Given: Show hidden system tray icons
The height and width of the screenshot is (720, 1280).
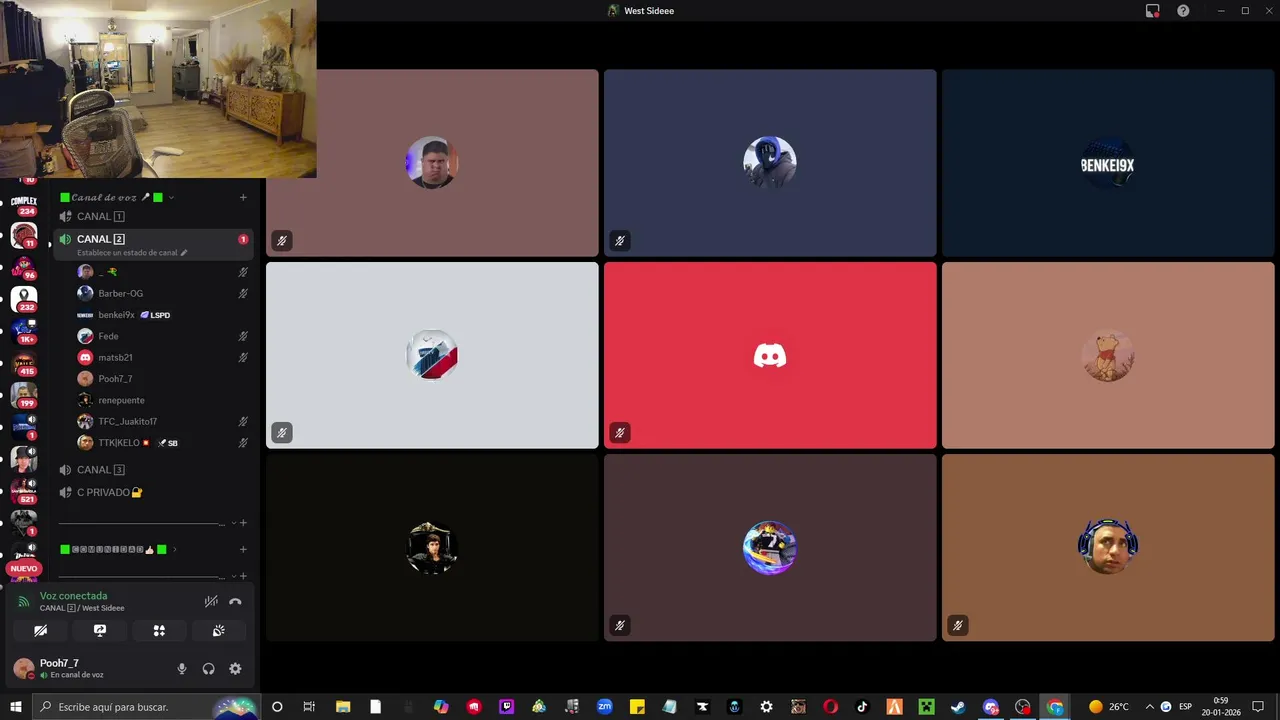Looking at the screenshot, I should (1149, 707).
